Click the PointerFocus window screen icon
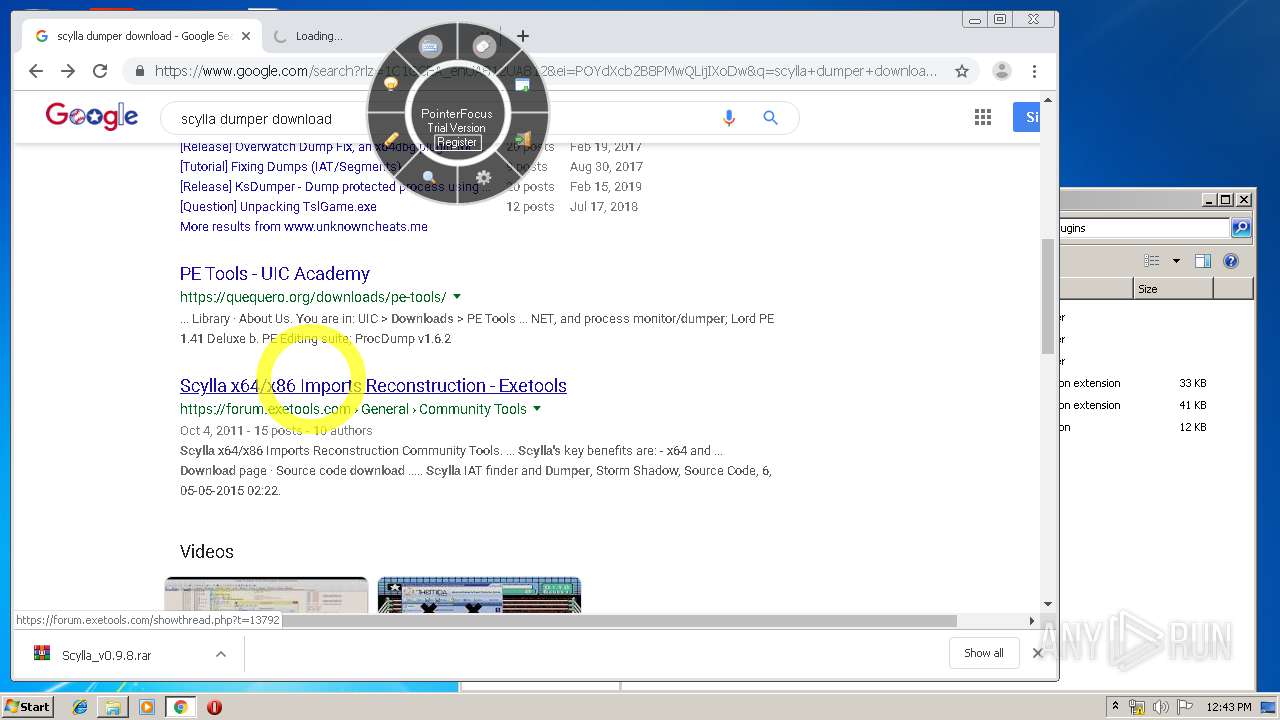The image size is (1280, 720). (x=523, y=84)
